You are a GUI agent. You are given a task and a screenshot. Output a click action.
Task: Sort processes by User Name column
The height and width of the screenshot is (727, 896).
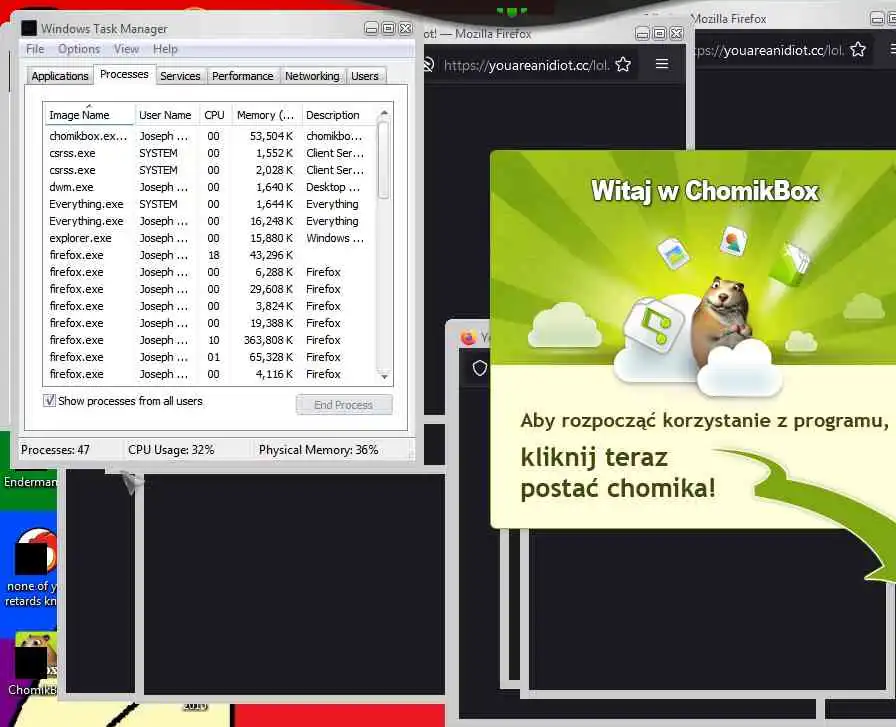[x=166, y=115]
